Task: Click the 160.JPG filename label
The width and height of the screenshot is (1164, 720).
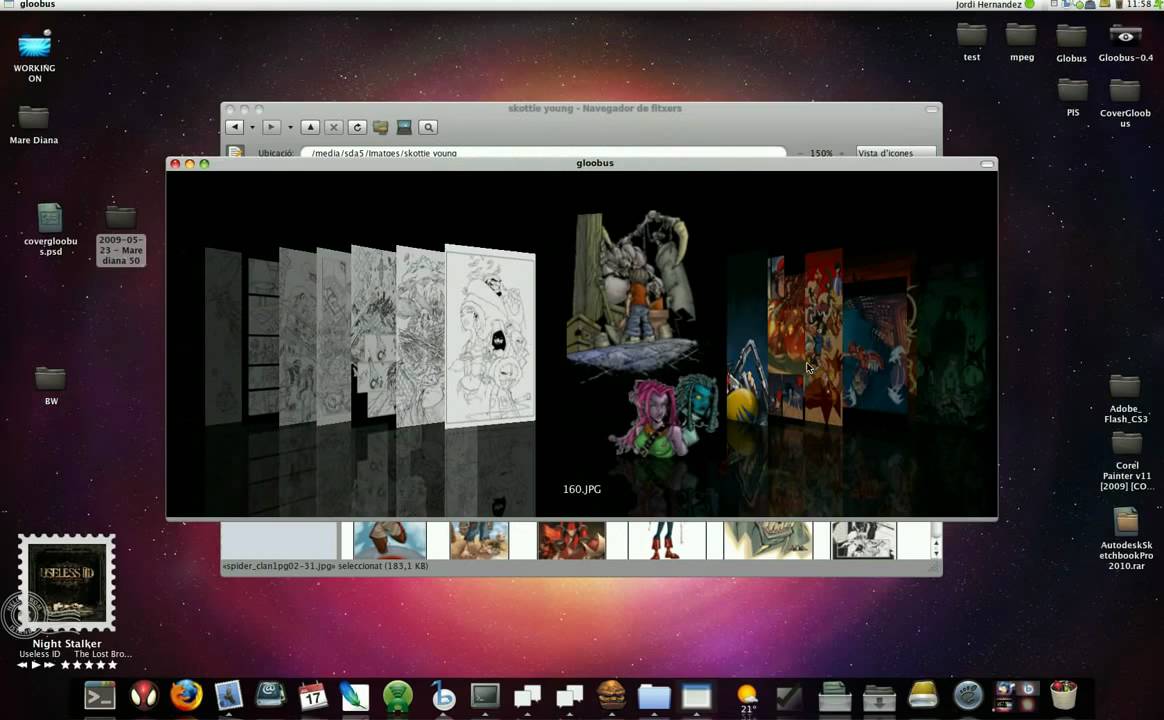Action: click(582, 489)
